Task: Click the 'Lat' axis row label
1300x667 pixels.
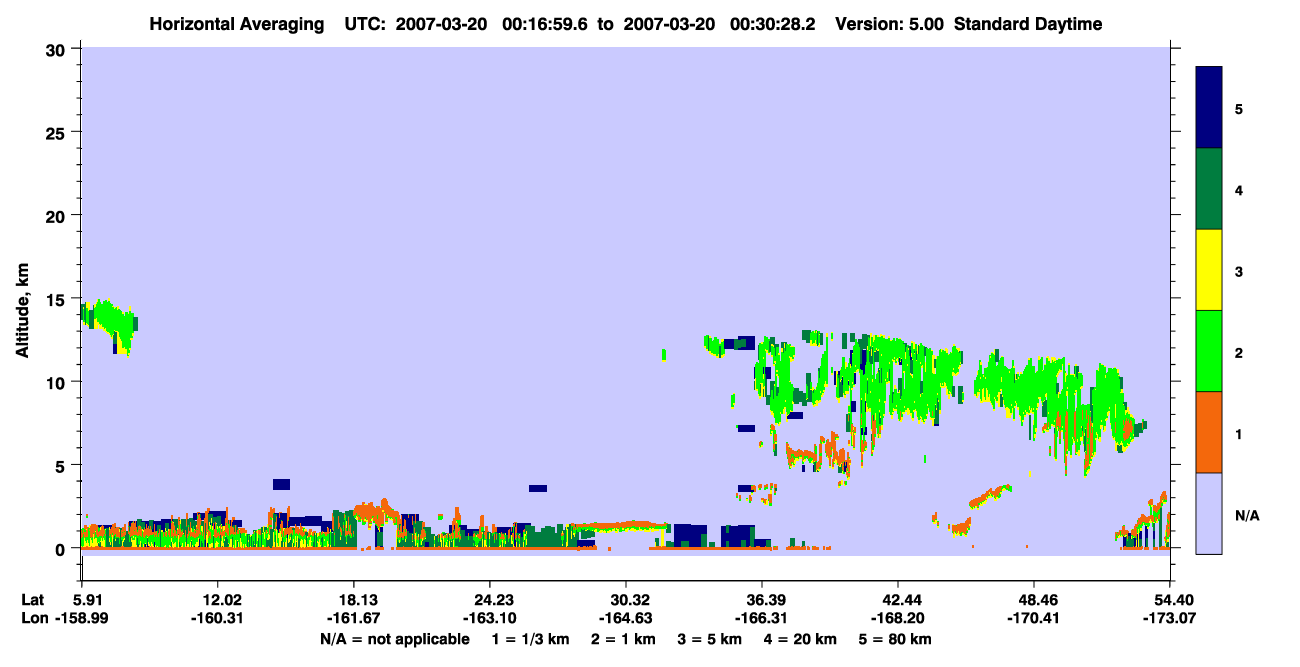Action: [33, 600]
